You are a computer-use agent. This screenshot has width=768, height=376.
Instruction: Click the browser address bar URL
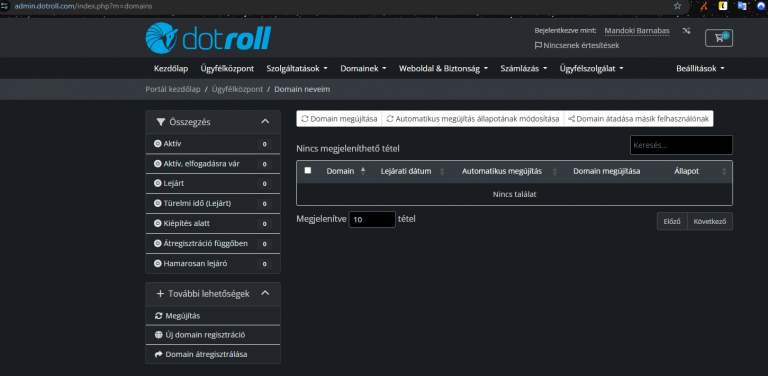pyautogui.click(x=83, y=6)
